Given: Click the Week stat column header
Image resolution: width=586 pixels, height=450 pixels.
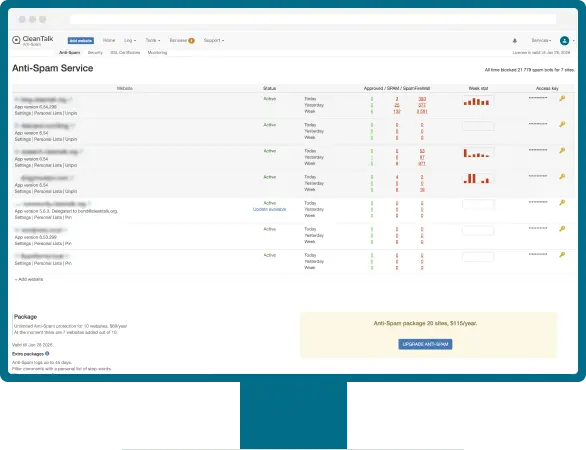Looking at the screenshot, I should click(x=478, y=88).
